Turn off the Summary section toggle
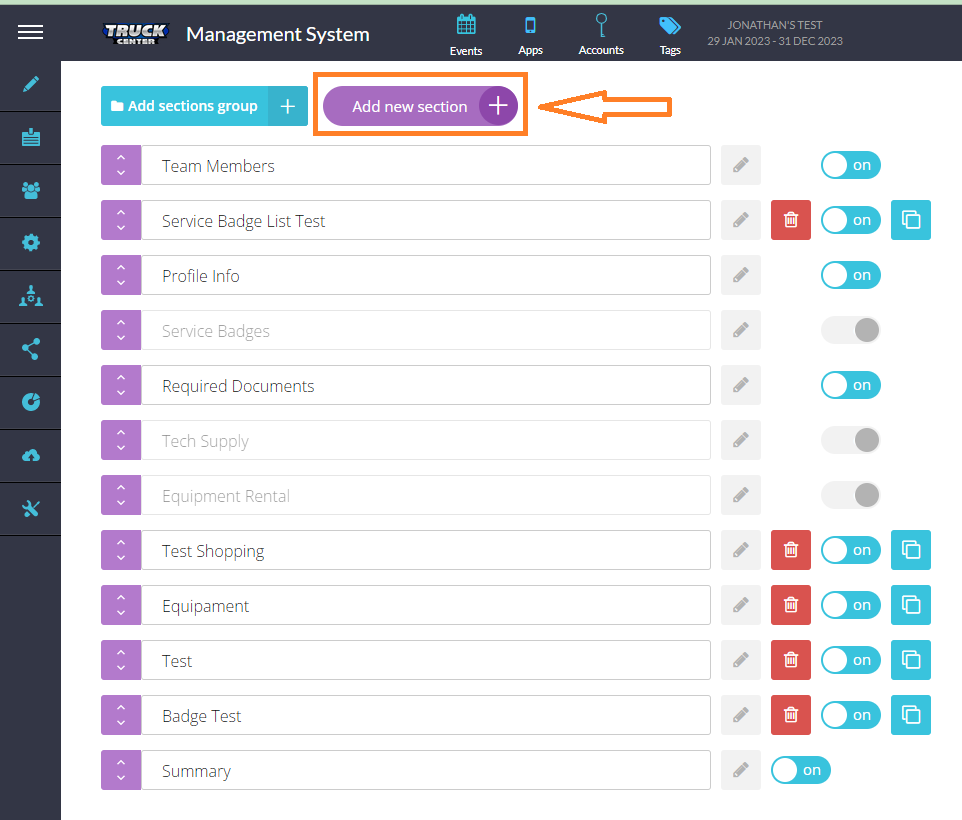Viewport: 962px width, 820px height. click(800, 770)
